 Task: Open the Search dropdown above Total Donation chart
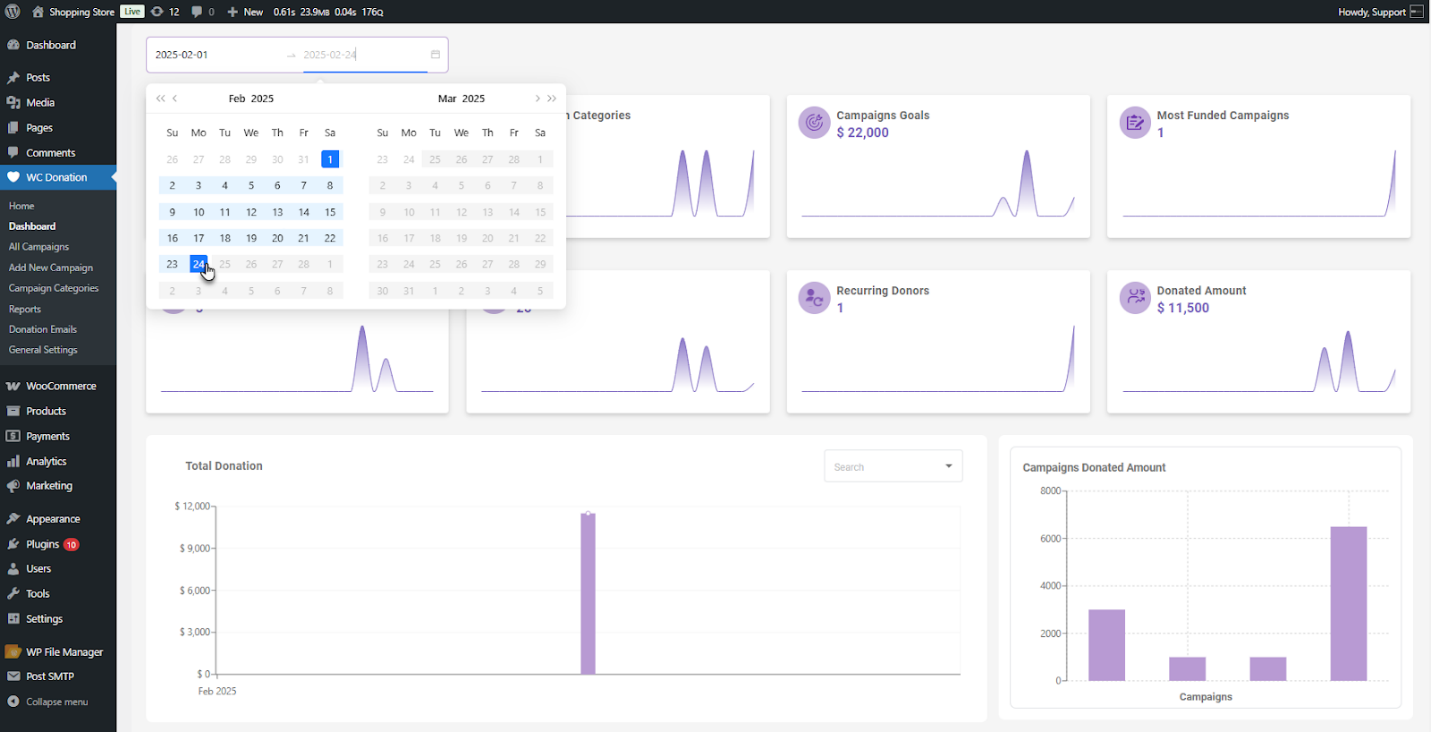tap(893, 465)
